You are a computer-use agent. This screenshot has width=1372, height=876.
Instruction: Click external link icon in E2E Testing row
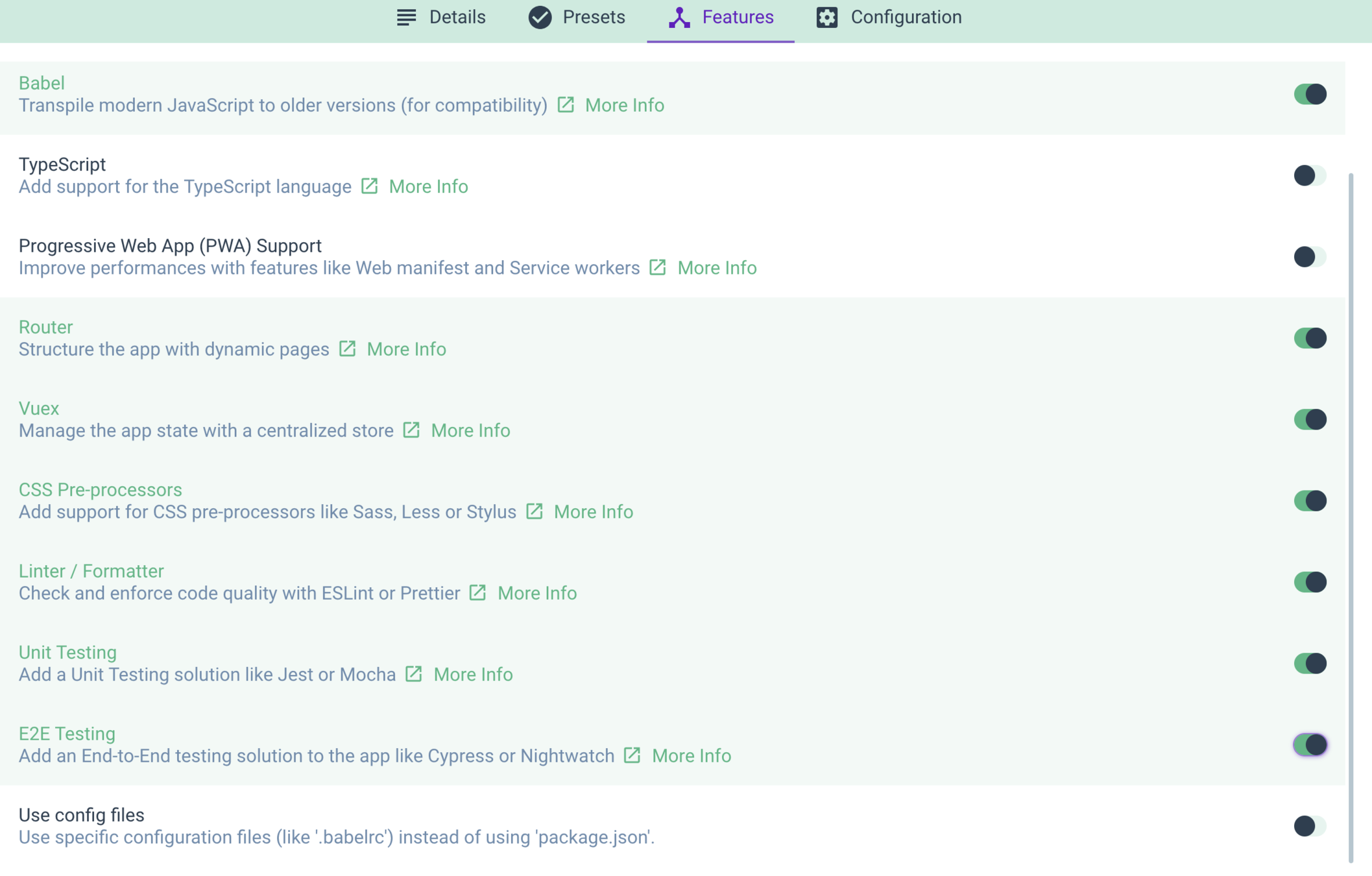point(632,755)
